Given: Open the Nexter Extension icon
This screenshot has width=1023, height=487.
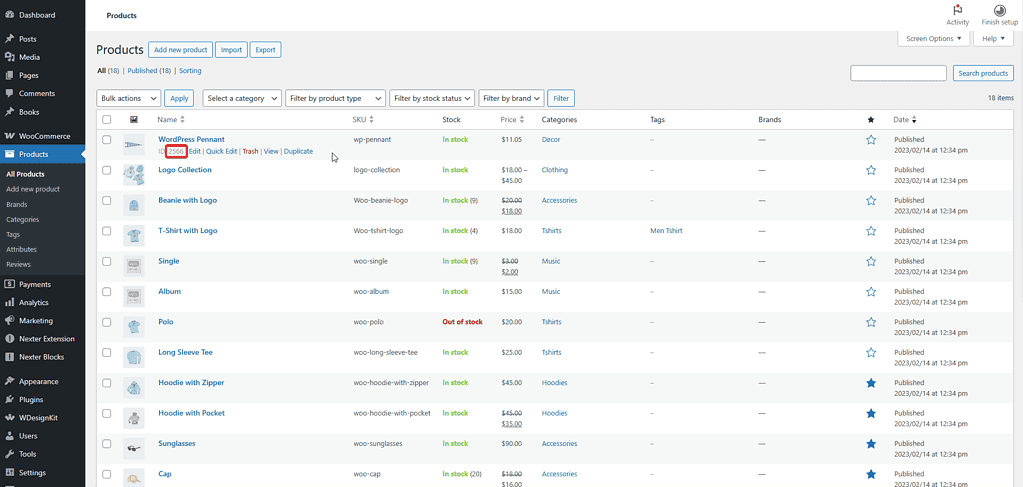Looking at the screenshot, I should pyautogui.click(x=9, y=339).
